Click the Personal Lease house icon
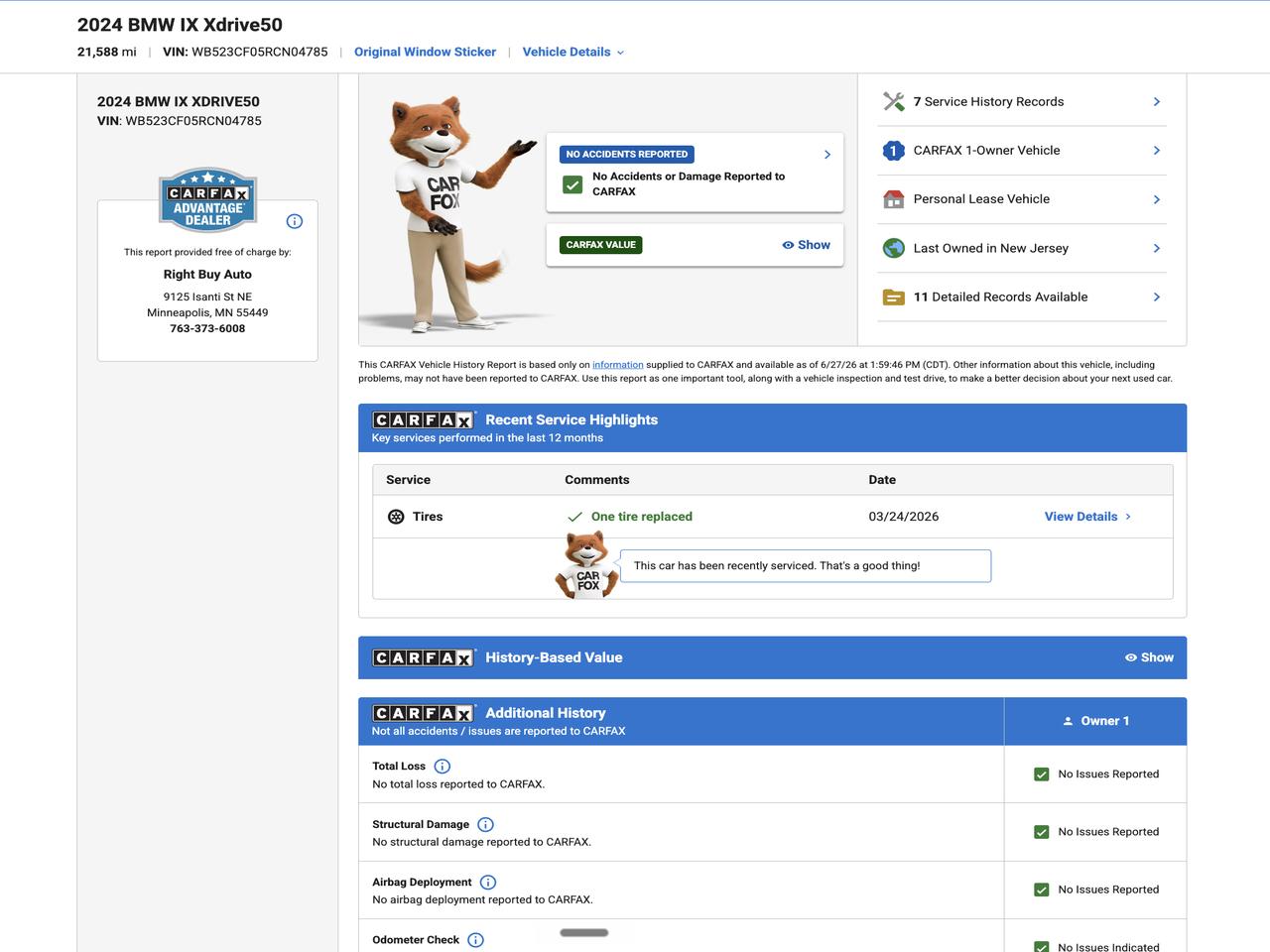Image resolution: width=1270 pixels, height=952 pixels. (893, 199)
